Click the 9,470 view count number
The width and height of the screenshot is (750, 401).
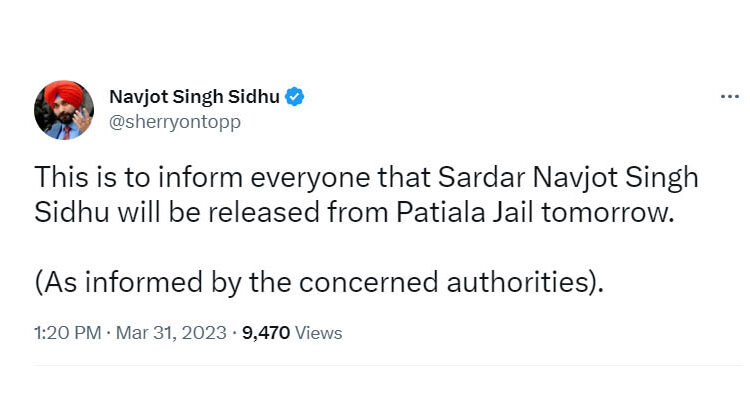click(266, 333)
